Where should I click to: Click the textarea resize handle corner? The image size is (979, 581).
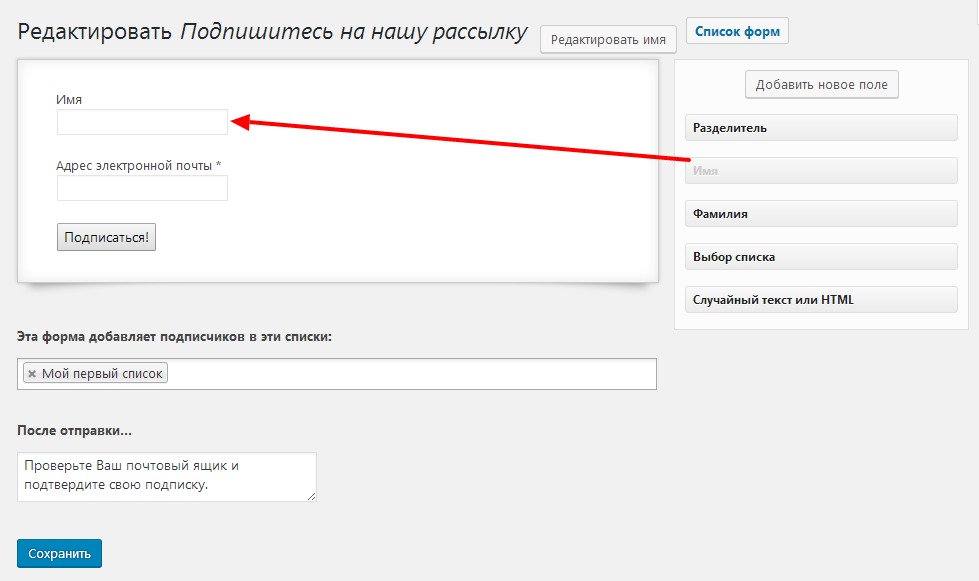point(311,496)
